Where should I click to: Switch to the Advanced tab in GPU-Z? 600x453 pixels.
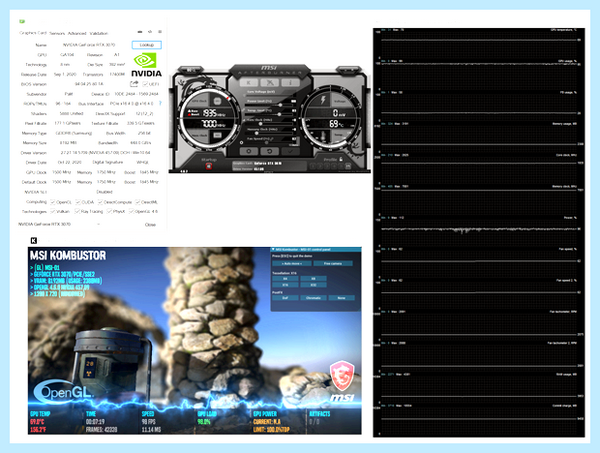point(77,33)
